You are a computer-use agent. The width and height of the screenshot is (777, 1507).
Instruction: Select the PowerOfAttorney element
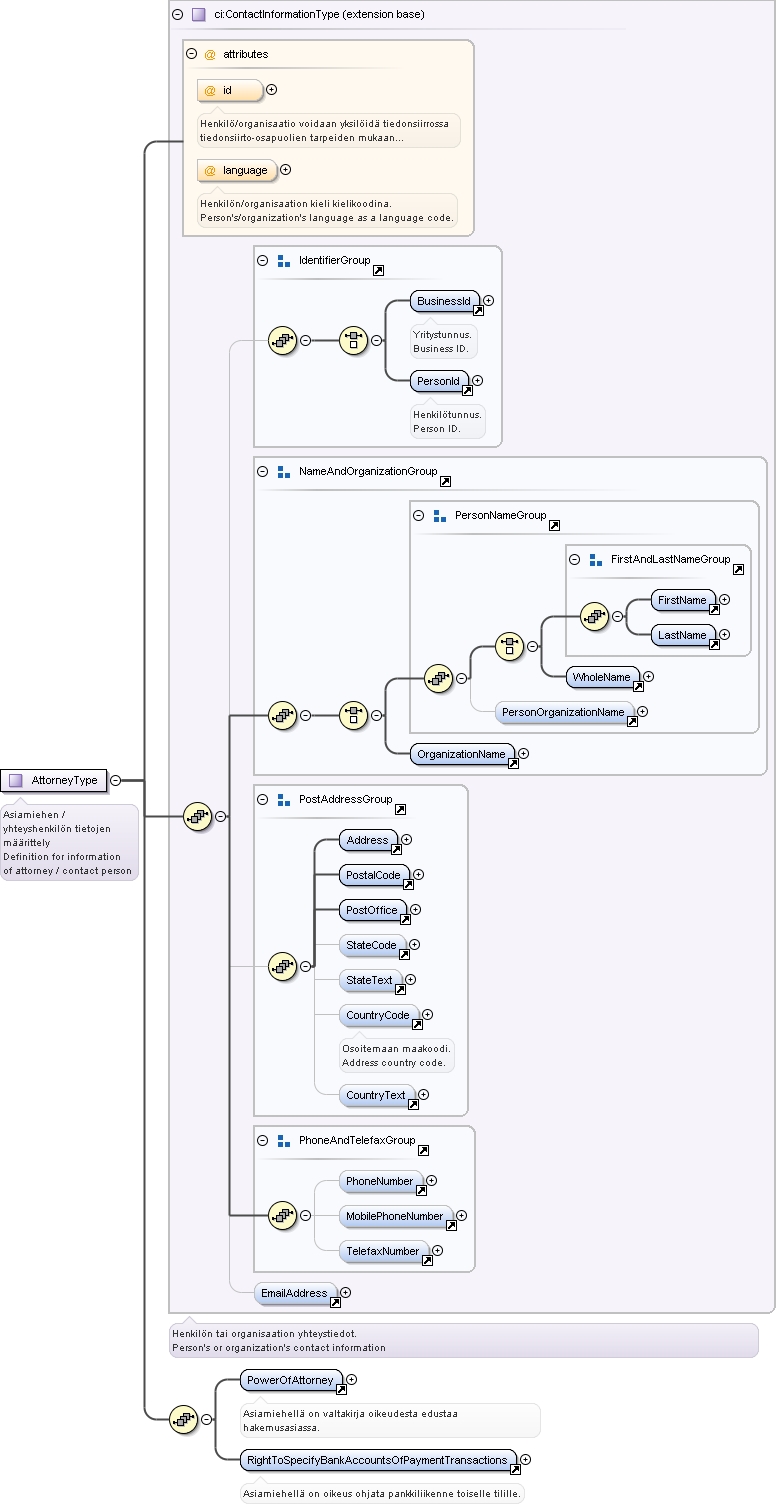291,1380
